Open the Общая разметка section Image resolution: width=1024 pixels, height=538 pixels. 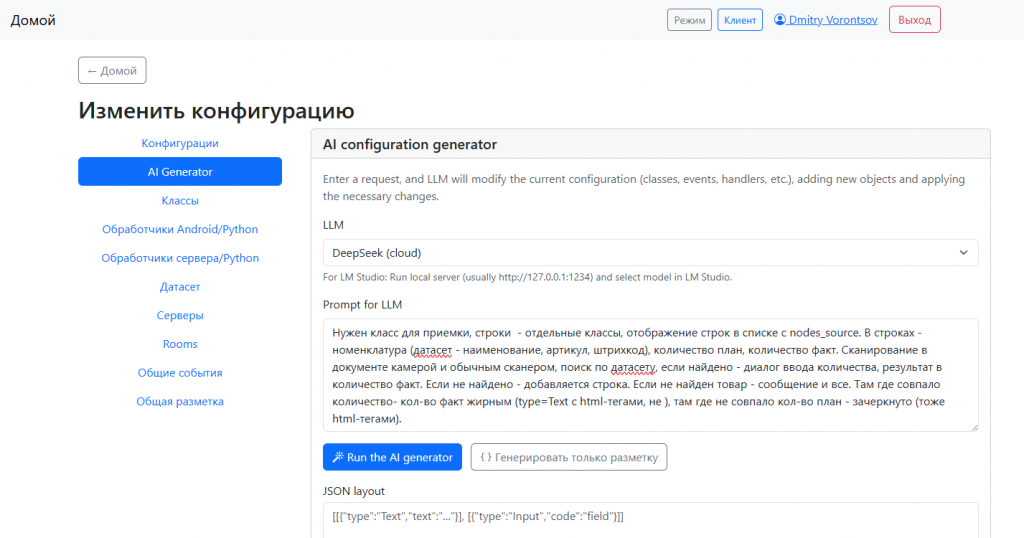(180, 401)
